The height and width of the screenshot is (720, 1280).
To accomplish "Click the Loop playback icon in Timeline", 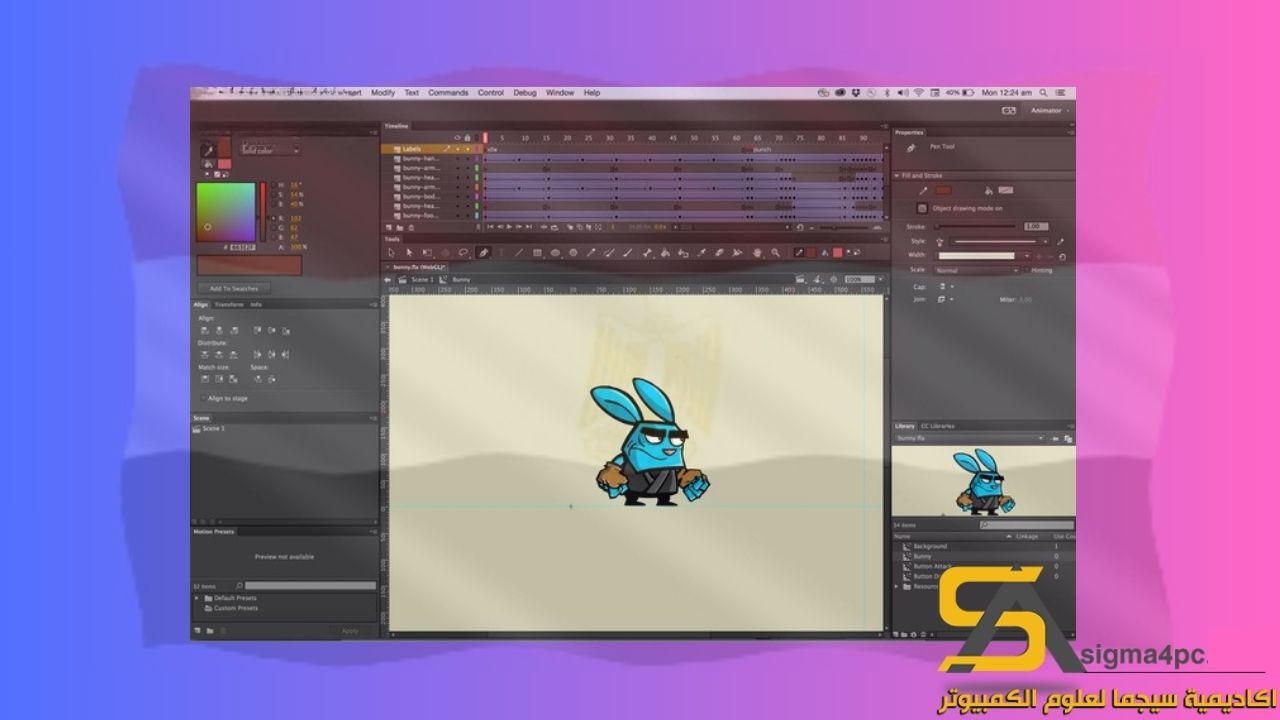I will point(554,227).
